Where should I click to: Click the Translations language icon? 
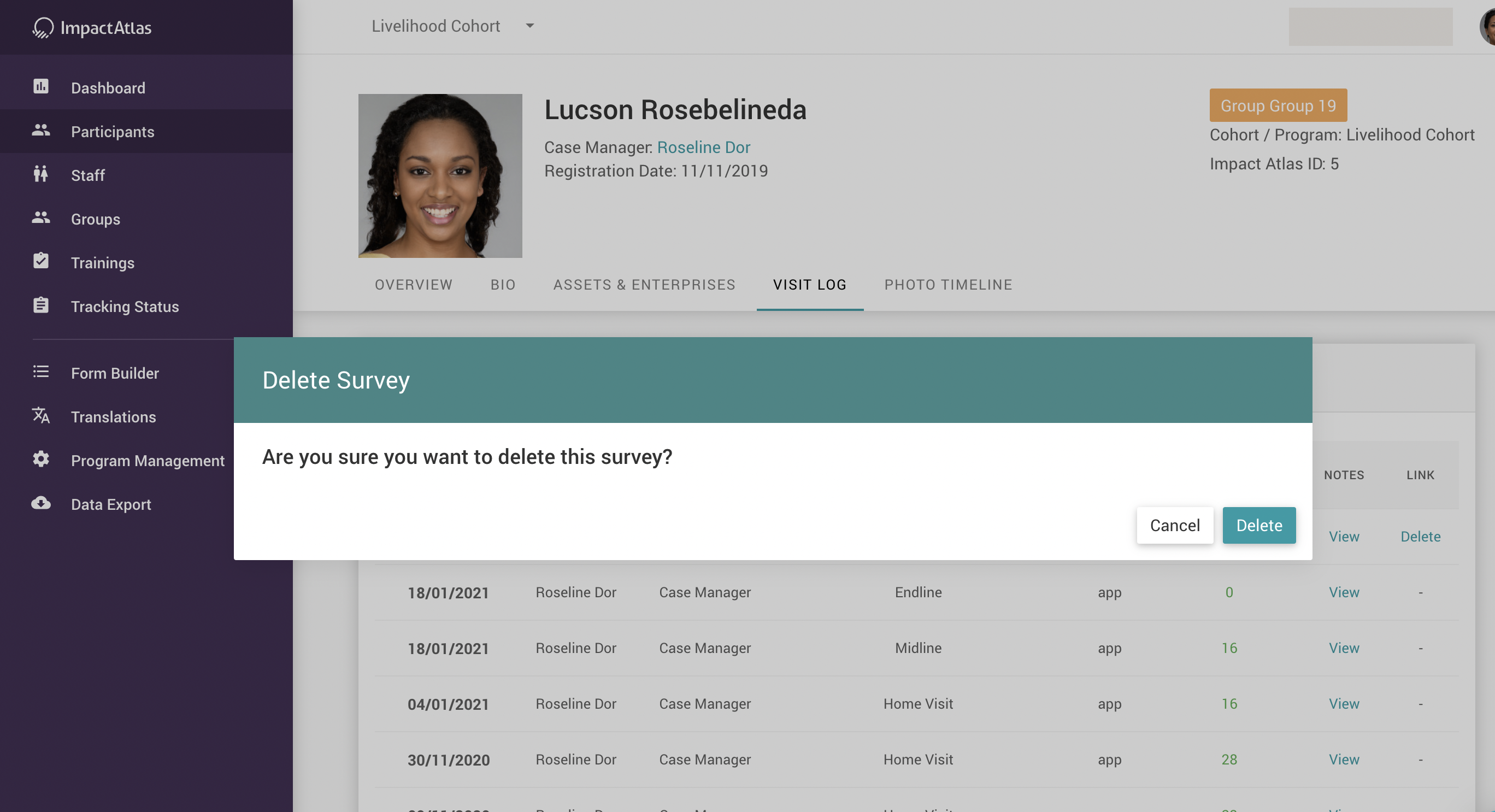40,416
